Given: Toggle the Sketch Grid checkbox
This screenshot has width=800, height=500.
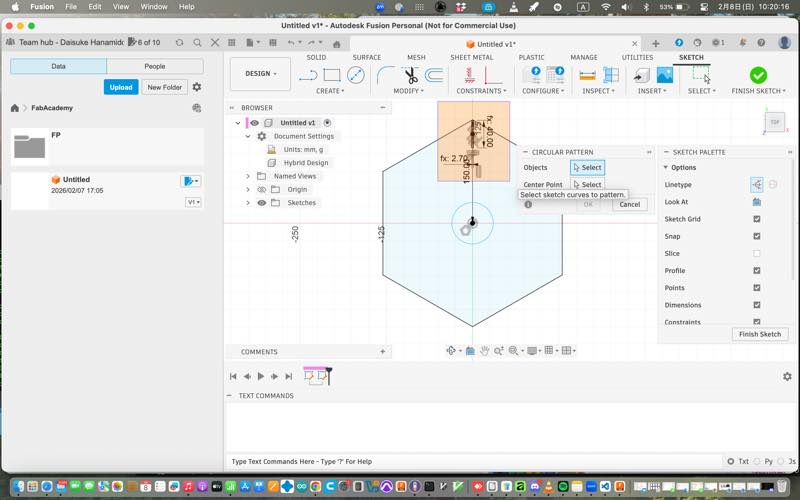Looking at the screenshot, I should (756, 219).
